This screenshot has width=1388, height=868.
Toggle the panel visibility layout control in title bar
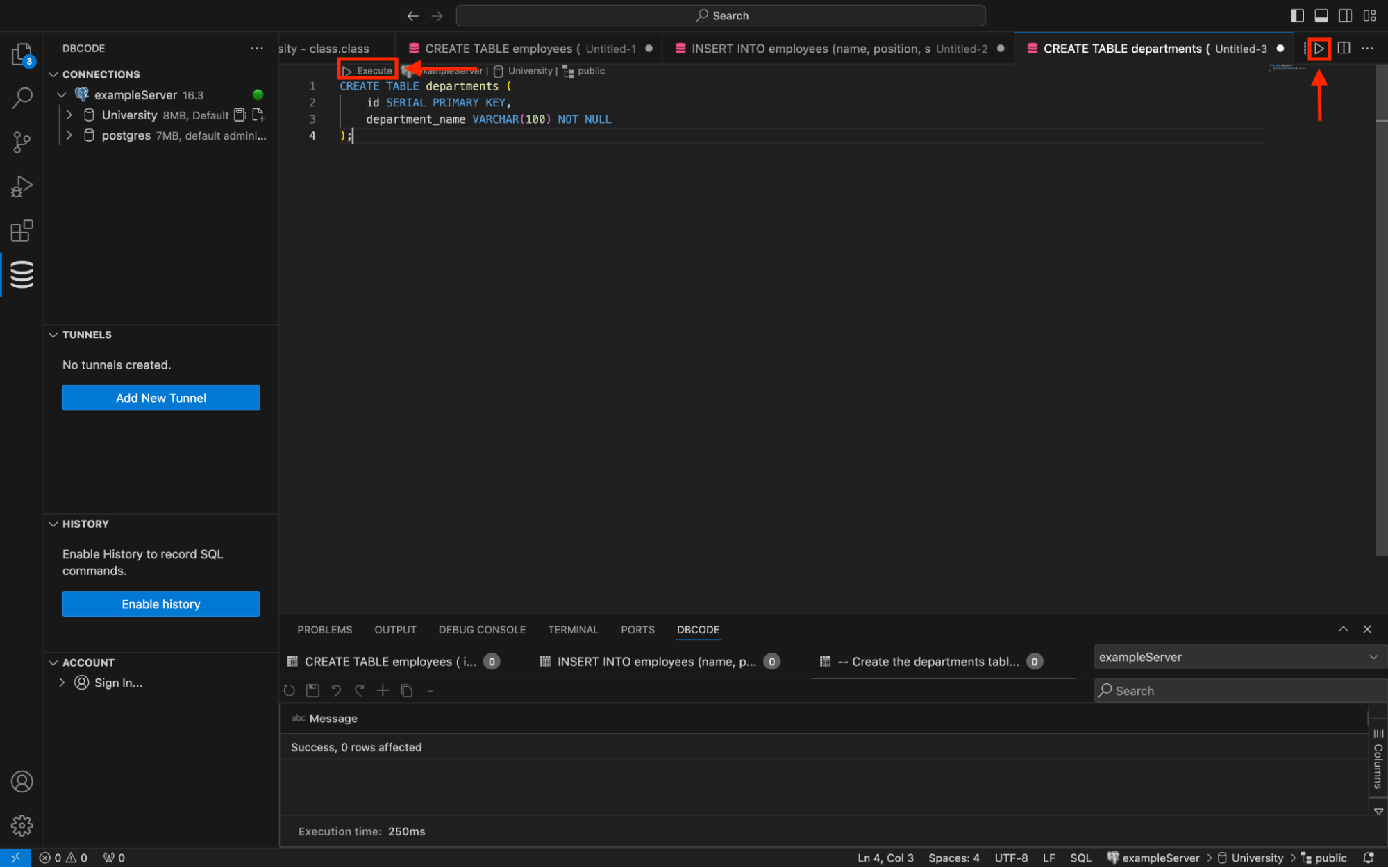1321,15
